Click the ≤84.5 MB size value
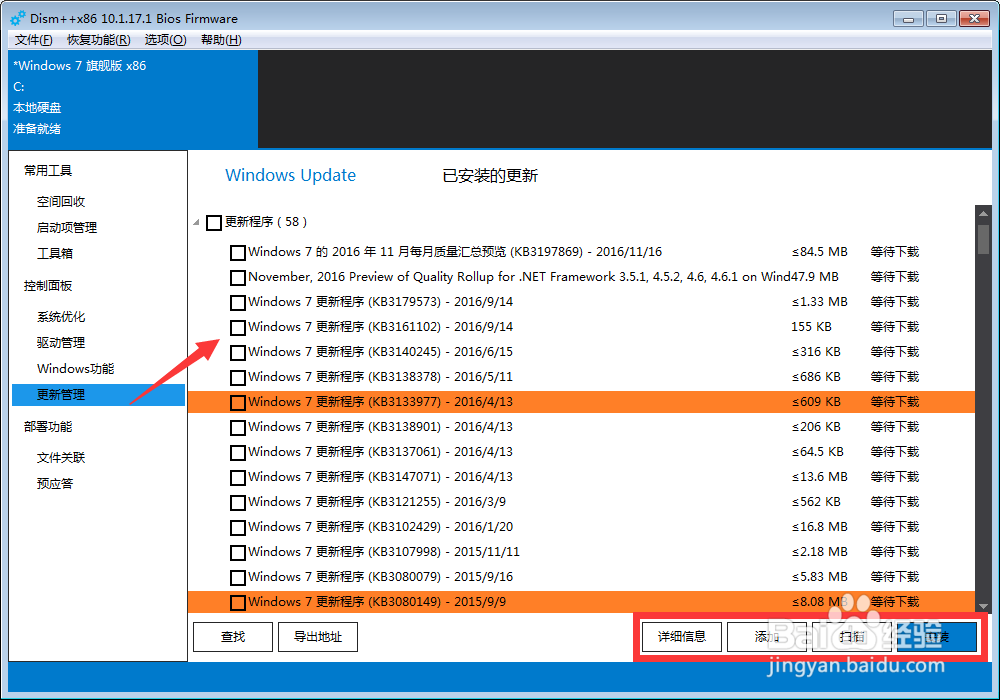Screen dimensions: 1000x700 tap(820, 252)
